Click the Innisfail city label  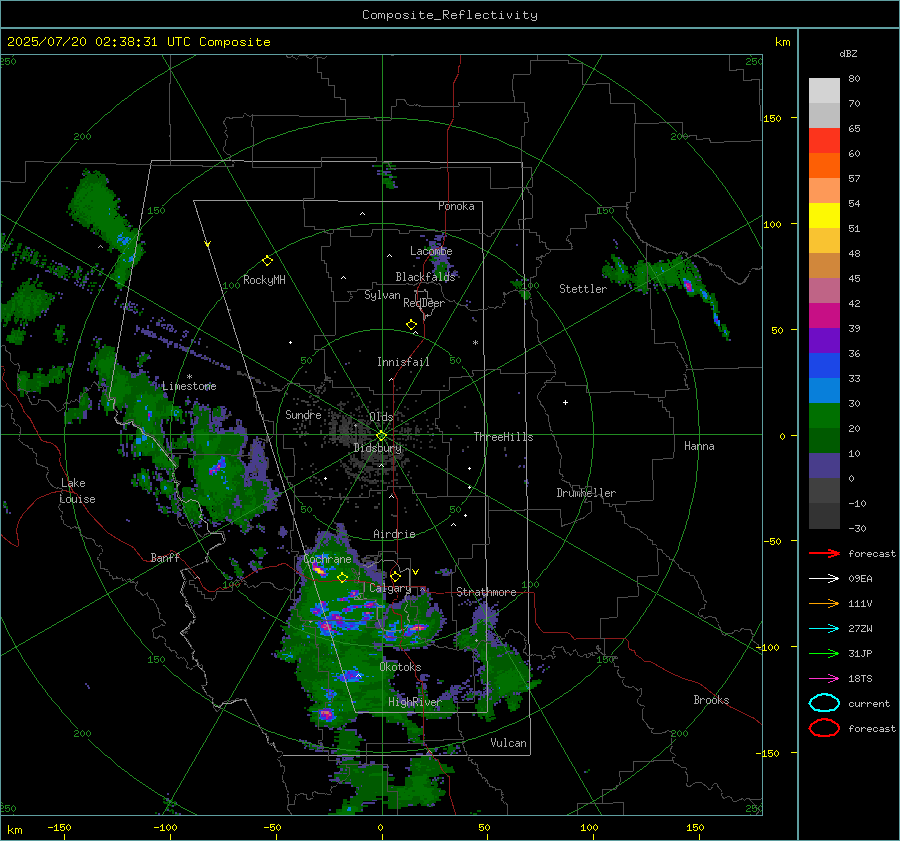403,362
